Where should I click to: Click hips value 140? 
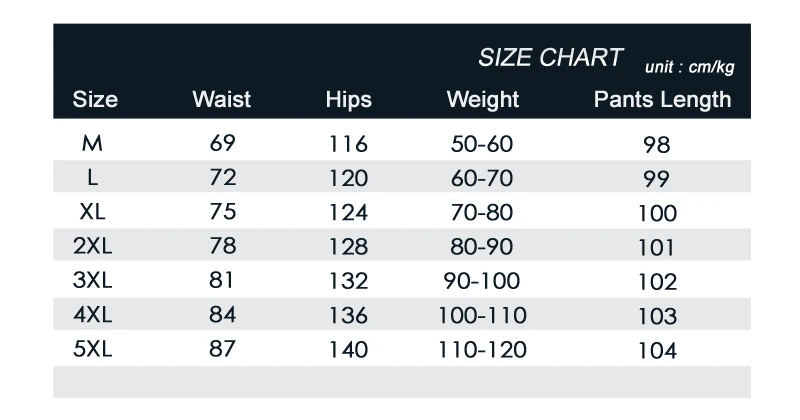pyautogui.click(x=348, y=350)
